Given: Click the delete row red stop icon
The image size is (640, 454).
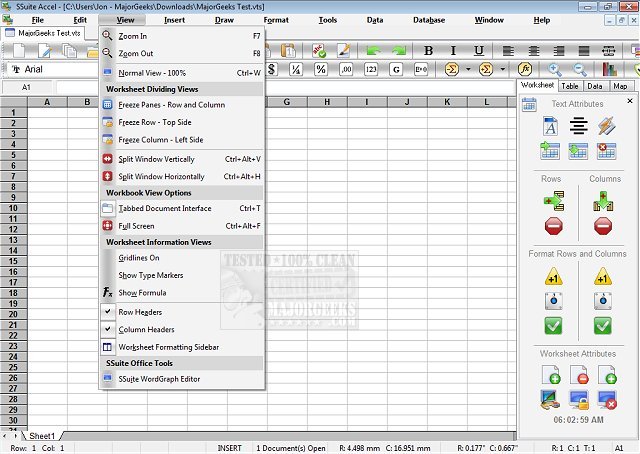Looking at the screenshot, I should 553,226.
